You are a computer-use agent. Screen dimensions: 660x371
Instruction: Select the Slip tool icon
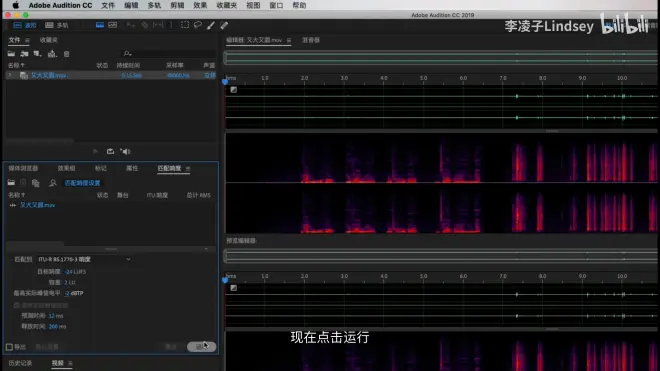[158, 25]
